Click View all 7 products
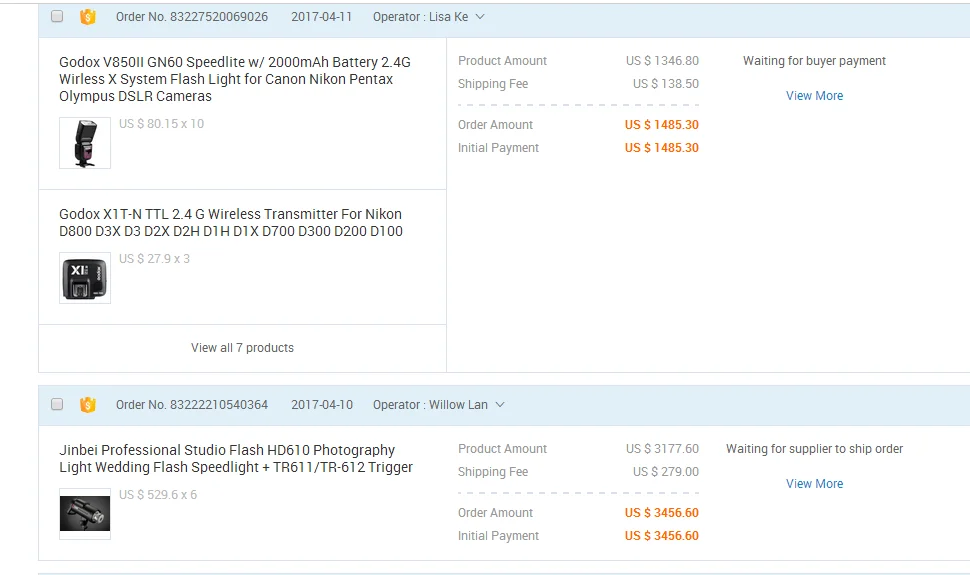The width and height of the screenshot is (970, 575). pyautogui.click(x=242, y=348)
